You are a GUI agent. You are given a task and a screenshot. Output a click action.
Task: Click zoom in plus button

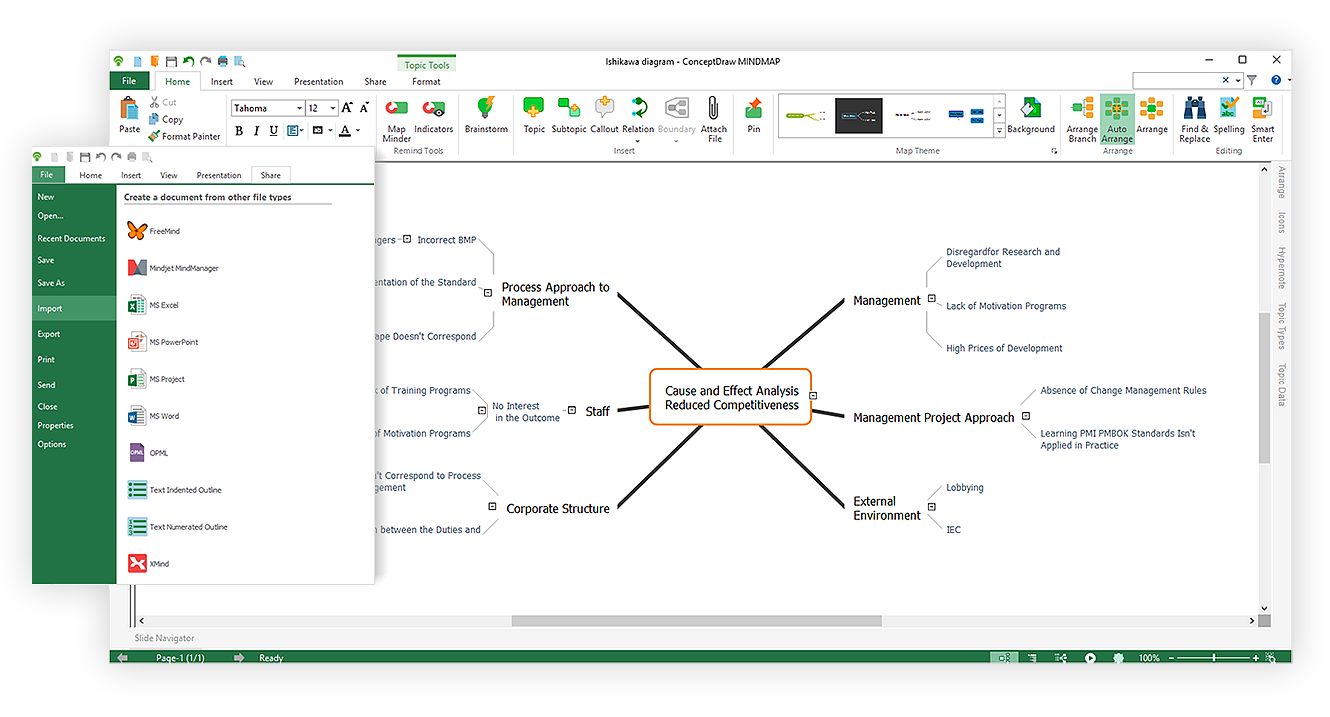pos(1255,658)
